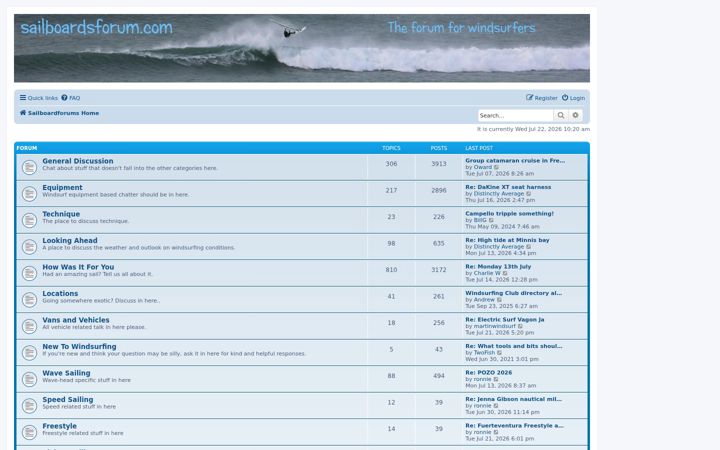This screenshot has width=720, height=450.
Task: View latest post icon beside martinwindsurf
Action: click(520, 326)
